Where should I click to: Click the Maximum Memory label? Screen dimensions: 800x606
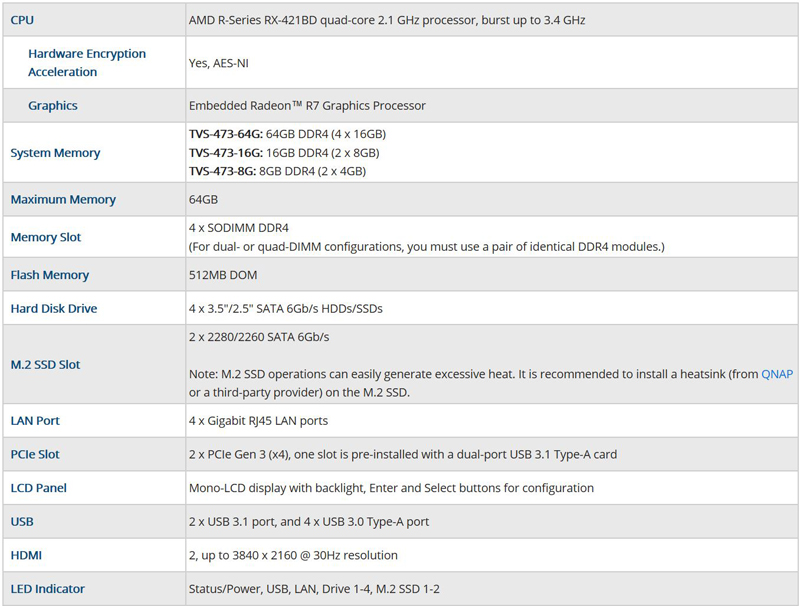(x=63, y=200)
